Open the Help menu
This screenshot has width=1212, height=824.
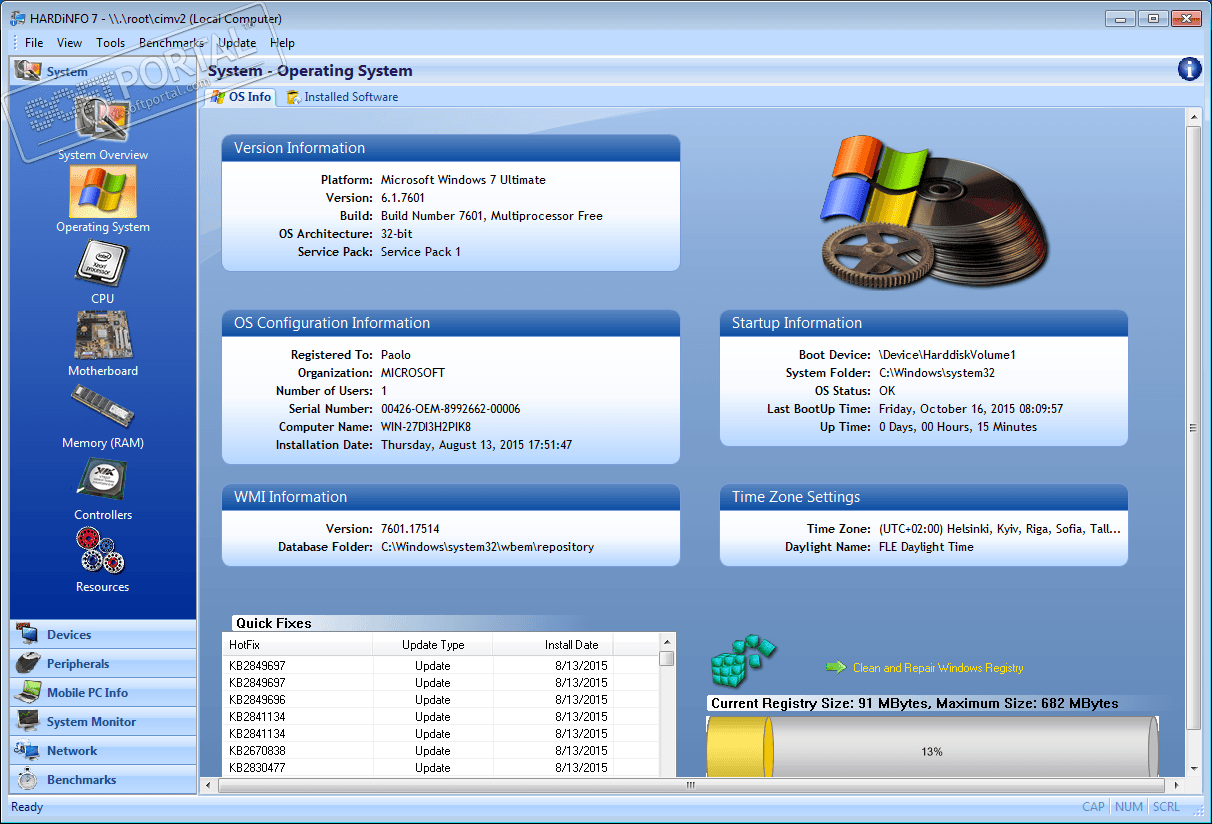point(282,43)
